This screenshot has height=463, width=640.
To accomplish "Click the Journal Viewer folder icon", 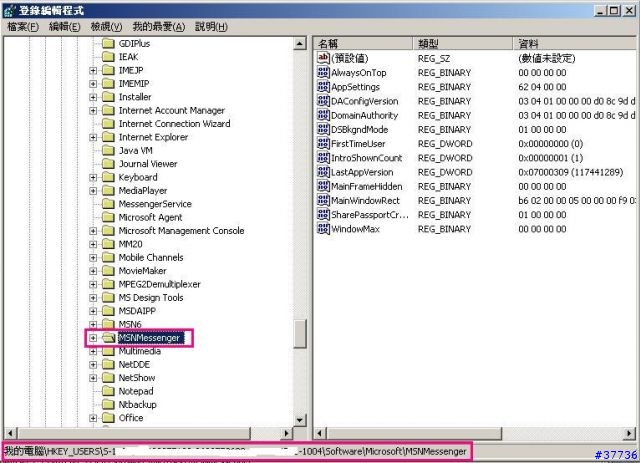I will click(x=108, y=164).
